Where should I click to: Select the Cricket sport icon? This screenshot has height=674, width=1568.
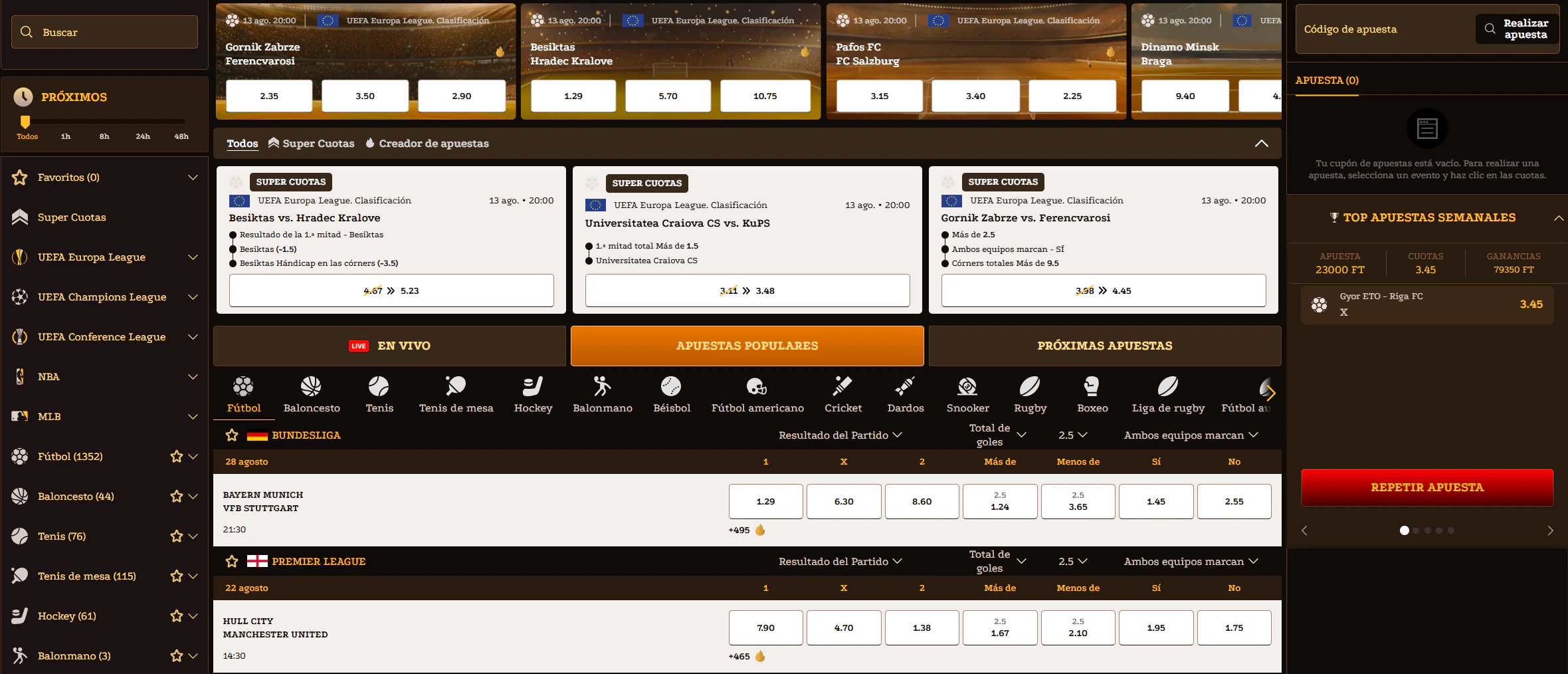click(842, 386)
